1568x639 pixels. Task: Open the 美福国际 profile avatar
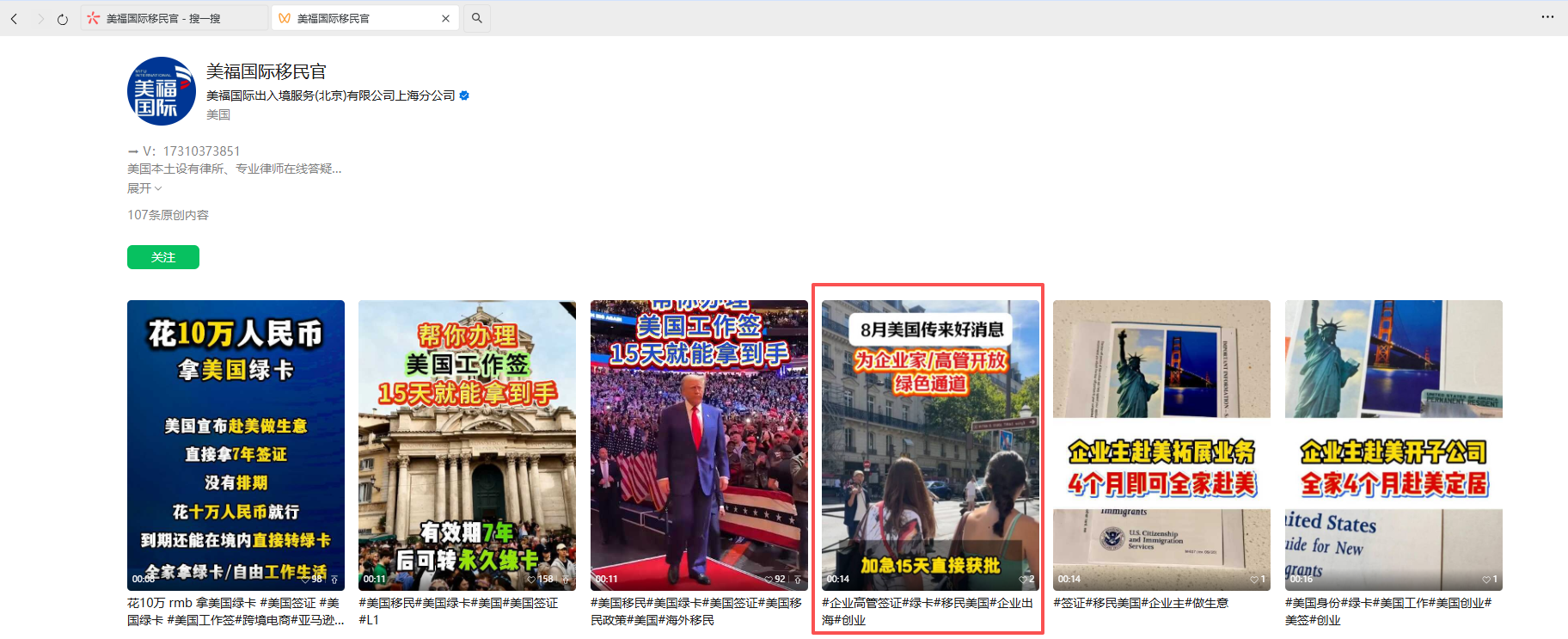pos(162,91)
